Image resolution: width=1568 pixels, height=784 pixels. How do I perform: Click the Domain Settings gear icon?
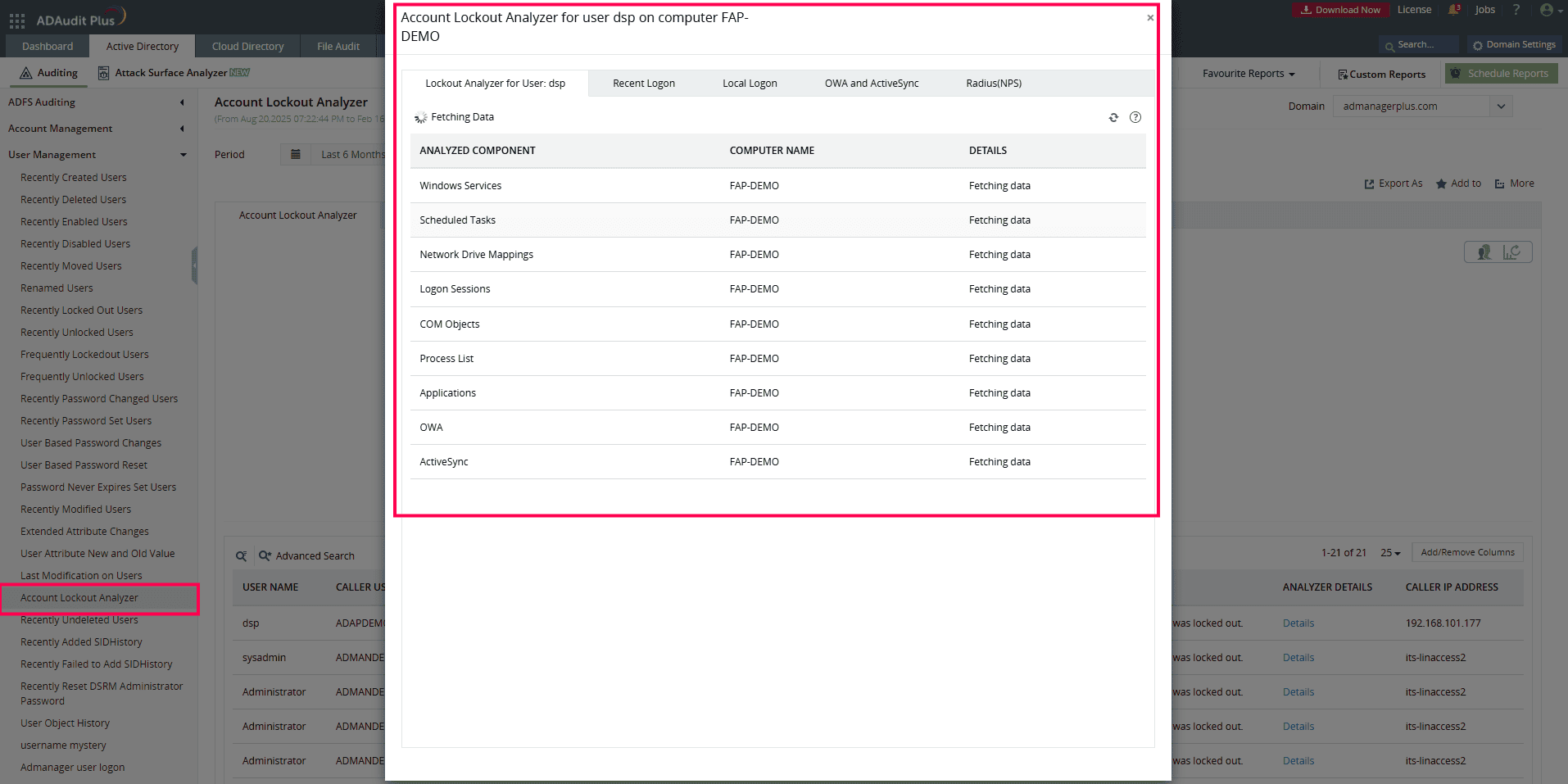click(x=1476, y=44)
